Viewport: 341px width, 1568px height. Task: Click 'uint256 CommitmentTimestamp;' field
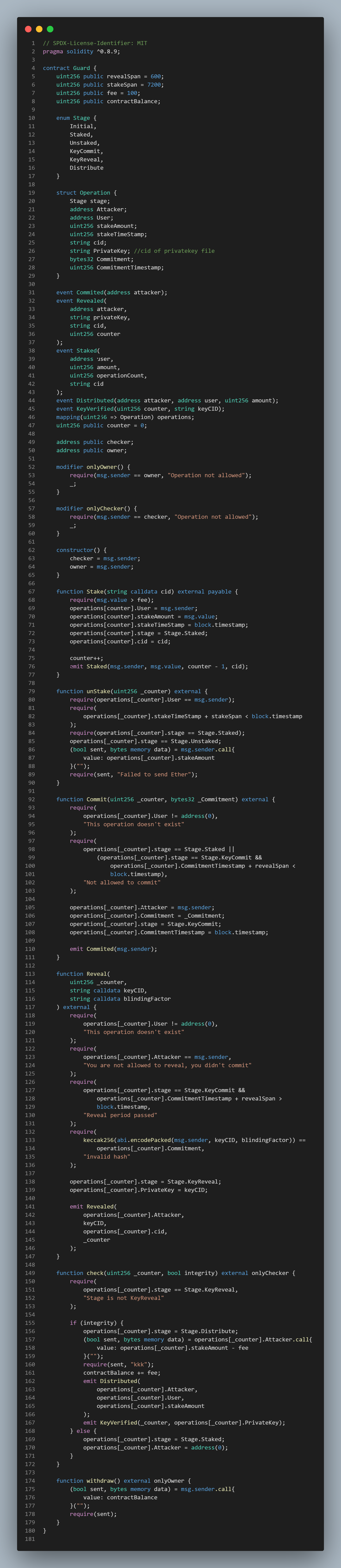117,268
